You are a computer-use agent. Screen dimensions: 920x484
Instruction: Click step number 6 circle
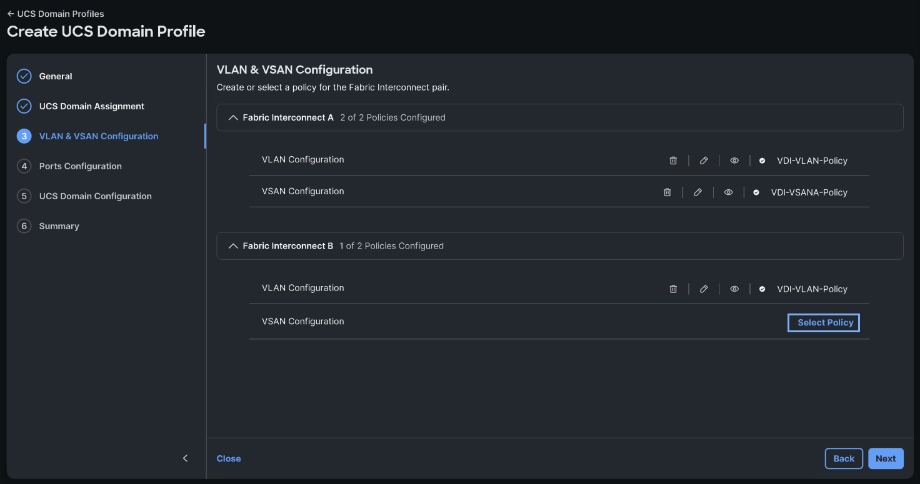click(24, 226)
